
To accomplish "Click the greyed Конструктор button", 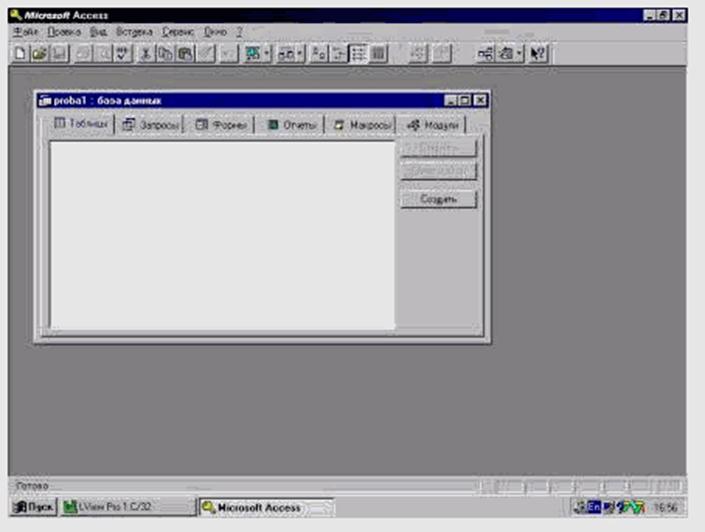I will pyautogui.click(x=438, y=171).
